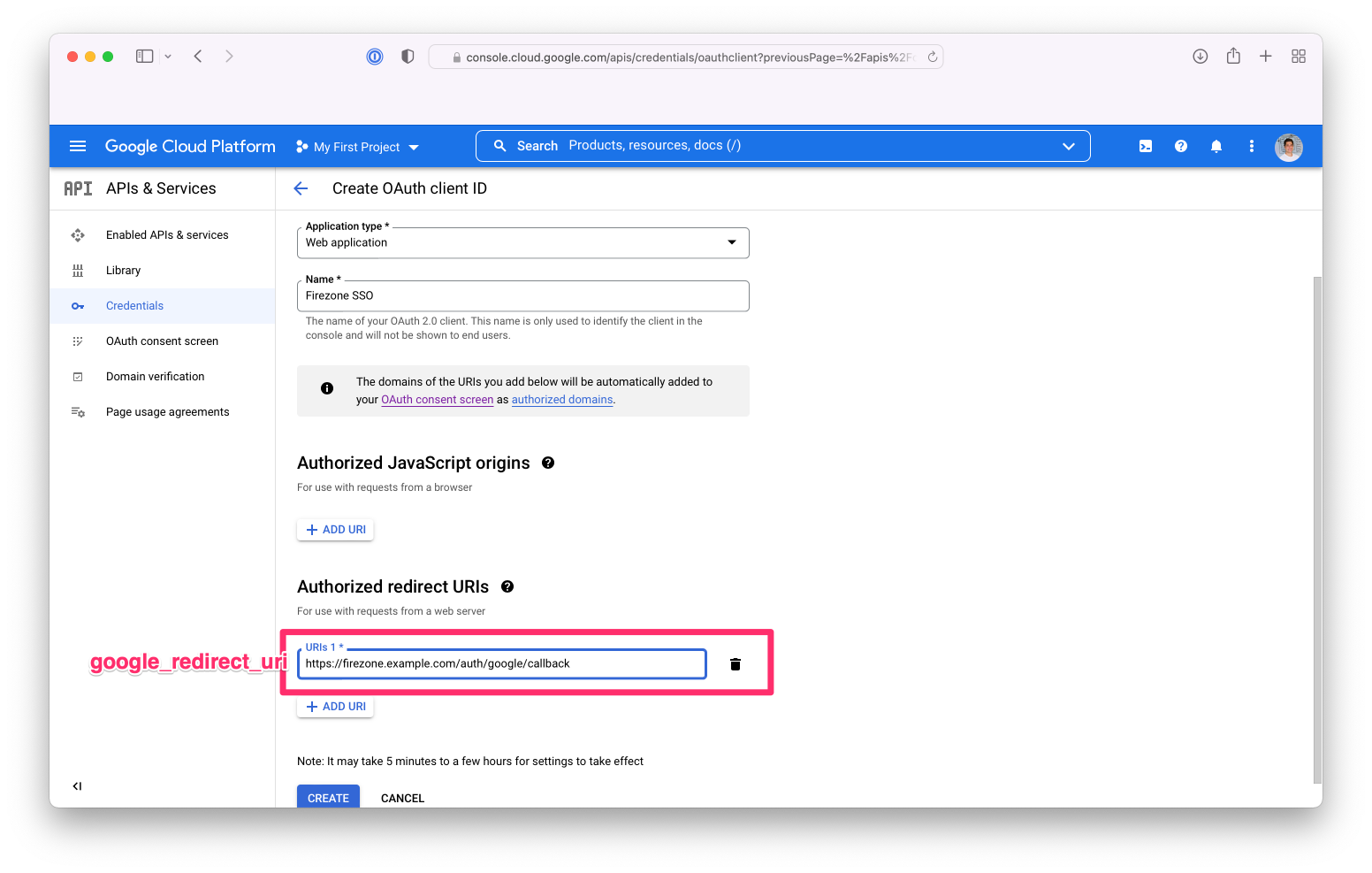This screenshot has height=873, width=1372.
Task: Delete the redirect URI with the trash icon
Action: coord(735,663)
